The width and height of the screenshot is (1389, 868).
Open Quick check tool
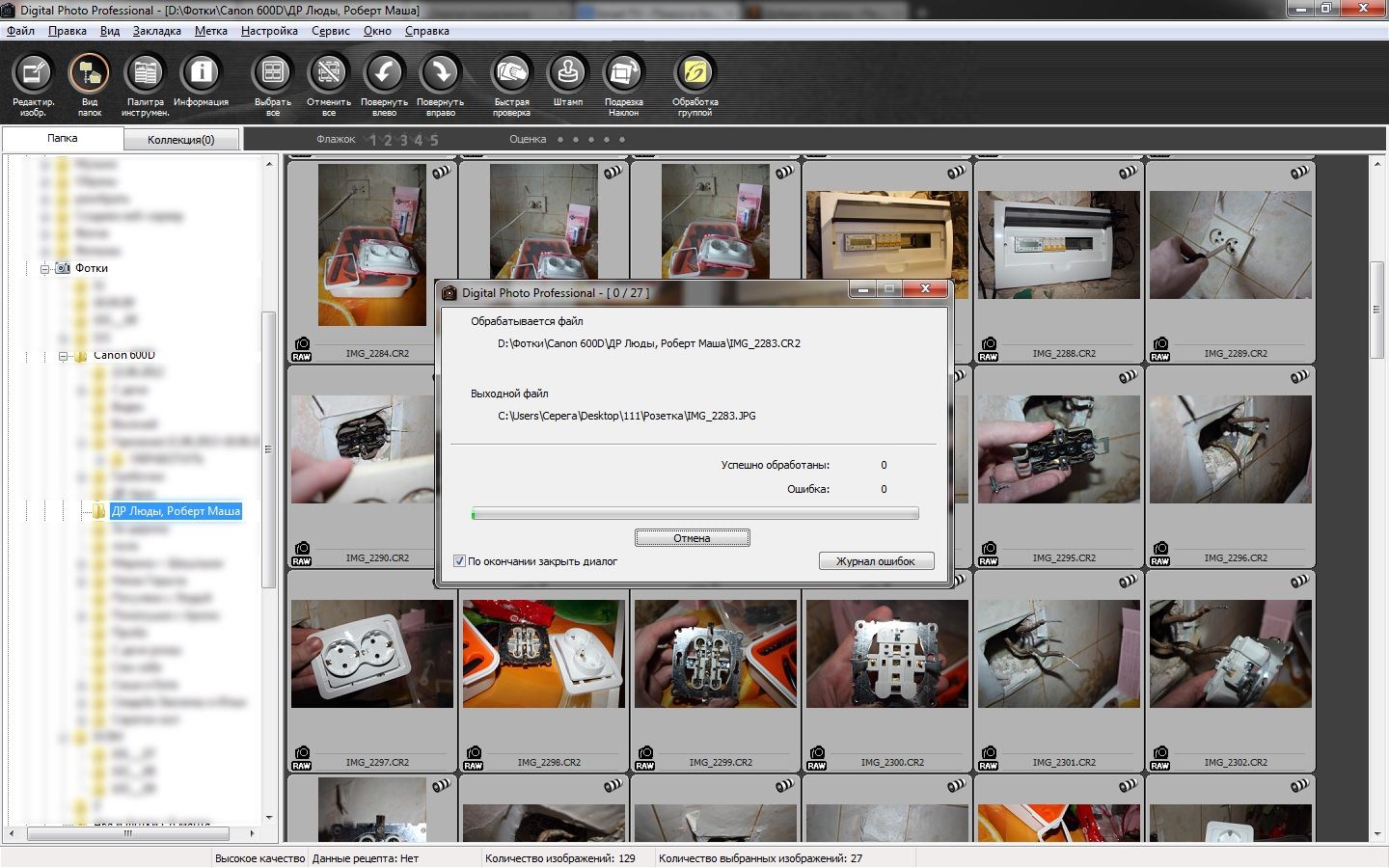click(x=511, y=74)
